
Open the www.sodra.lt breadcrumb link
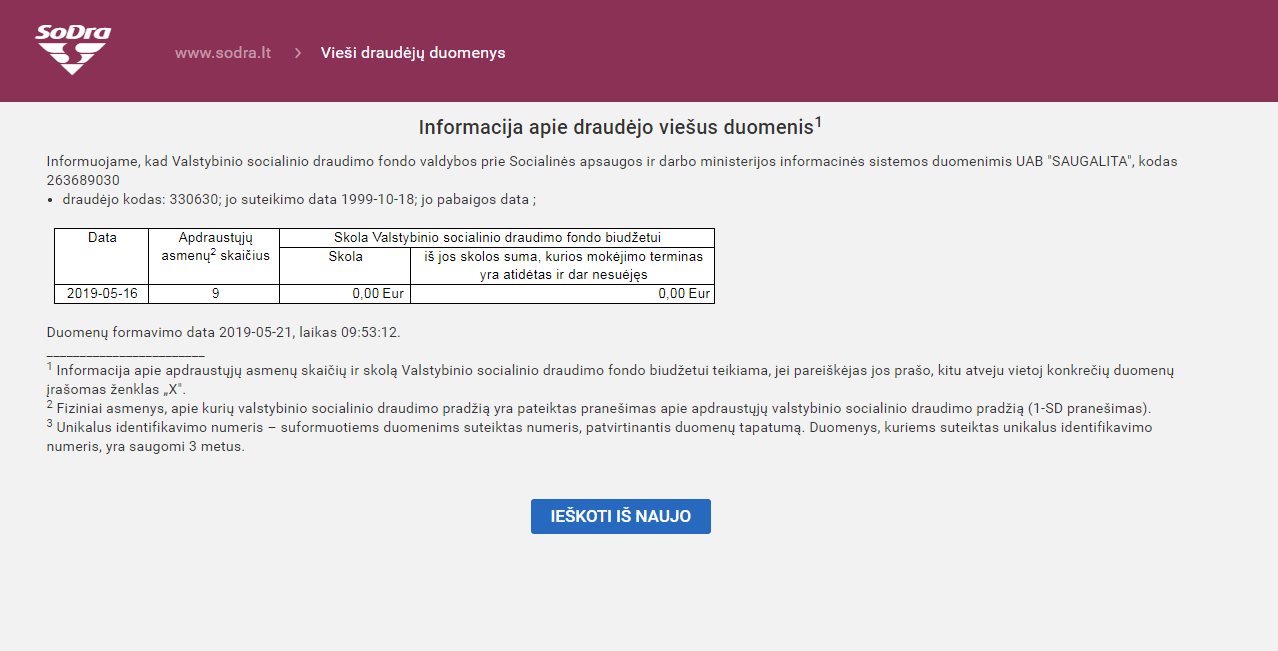223,53
